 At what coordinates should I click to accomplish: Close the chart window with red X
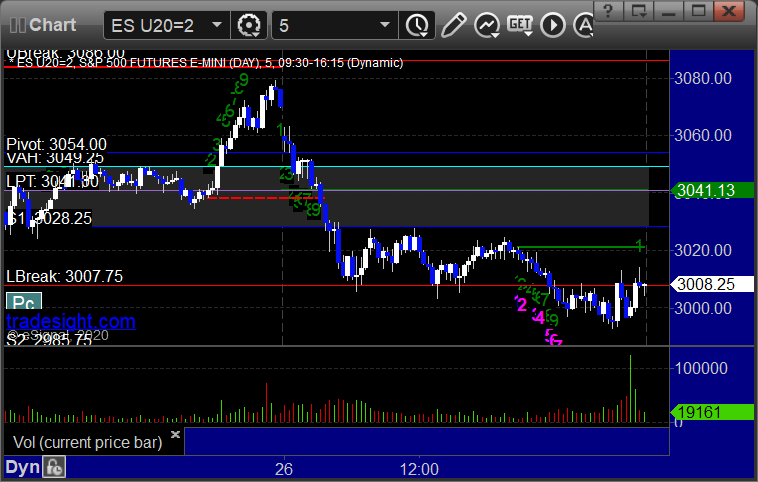coord(729,10)
